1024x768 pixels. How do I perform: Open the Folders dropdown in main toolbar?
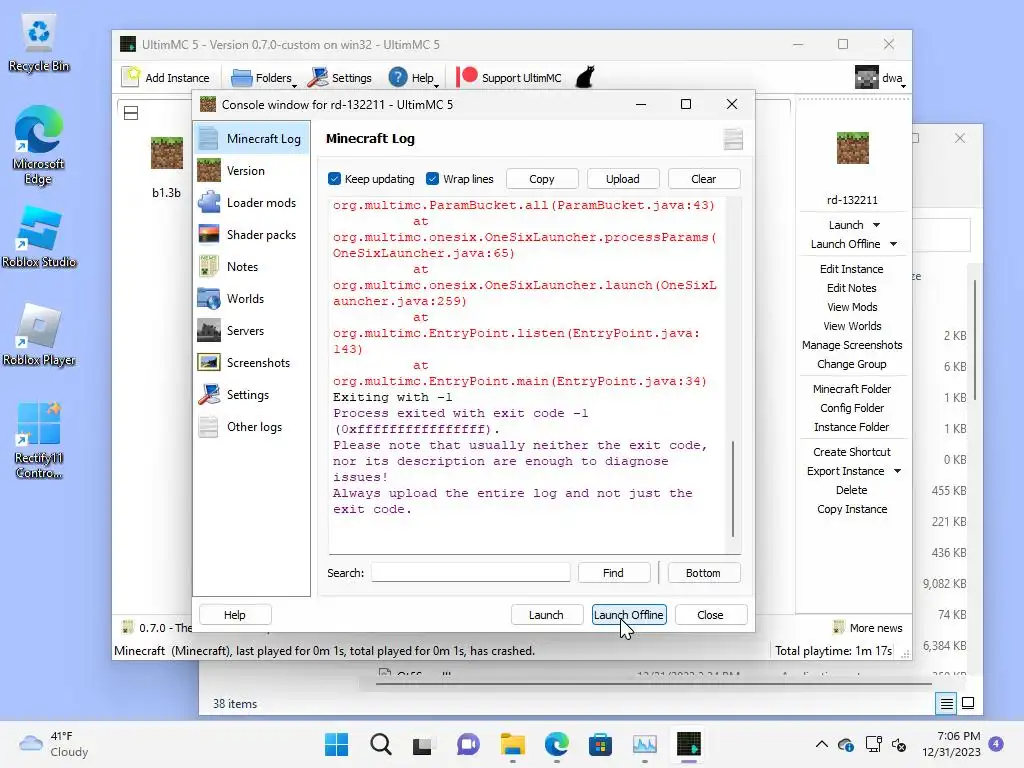pyautogui.click(x=263, y=78)
